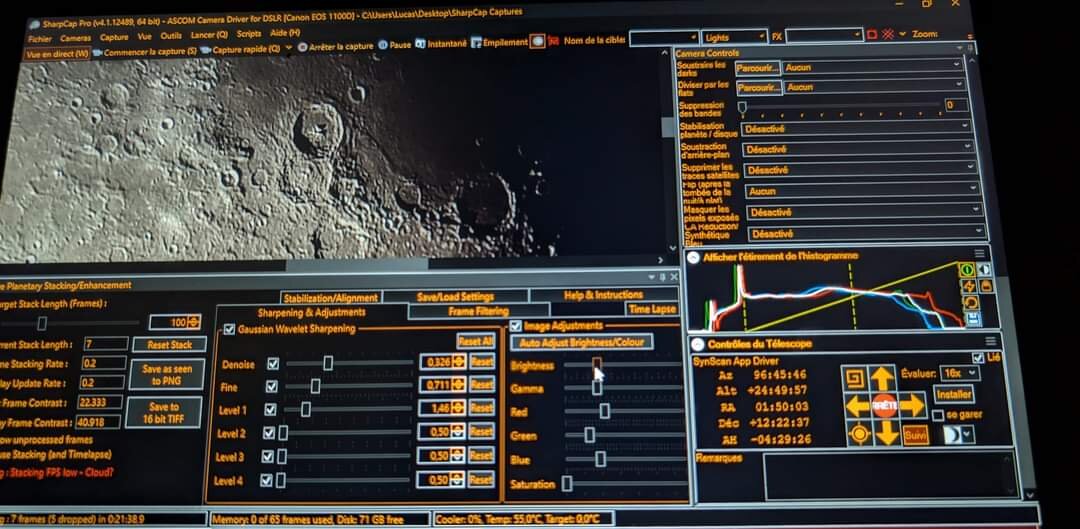Switch to Time Lapse tab
Image resolution: width=1080 pixels, height=529 pixels.
(x=653, y=309)
